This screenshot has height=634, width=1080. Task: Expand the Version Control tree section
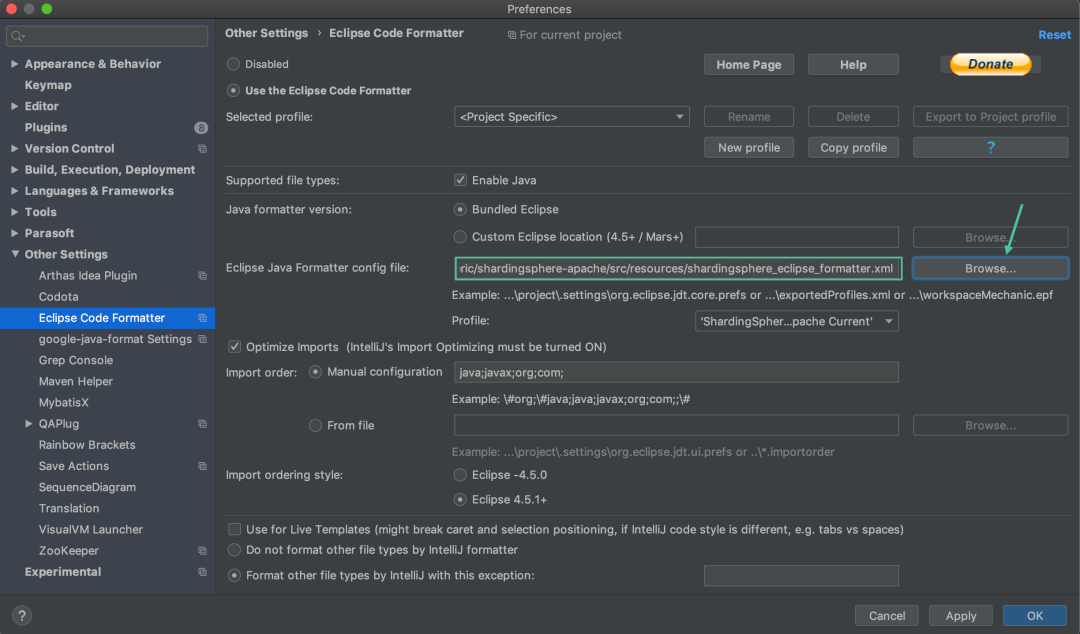point(12,148)
